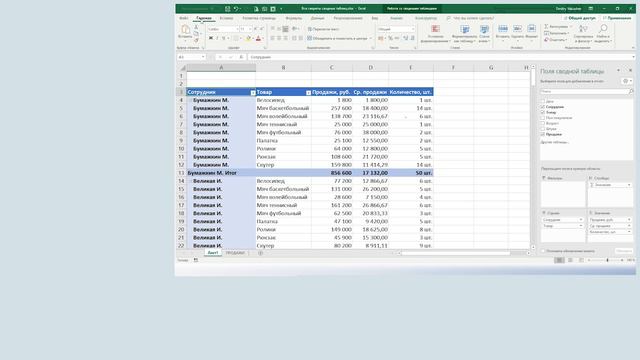Image resolution: width=640 pixels, height=360 pixels.
Task: Click the Delete cells icon
Action: tap(517, 28)
